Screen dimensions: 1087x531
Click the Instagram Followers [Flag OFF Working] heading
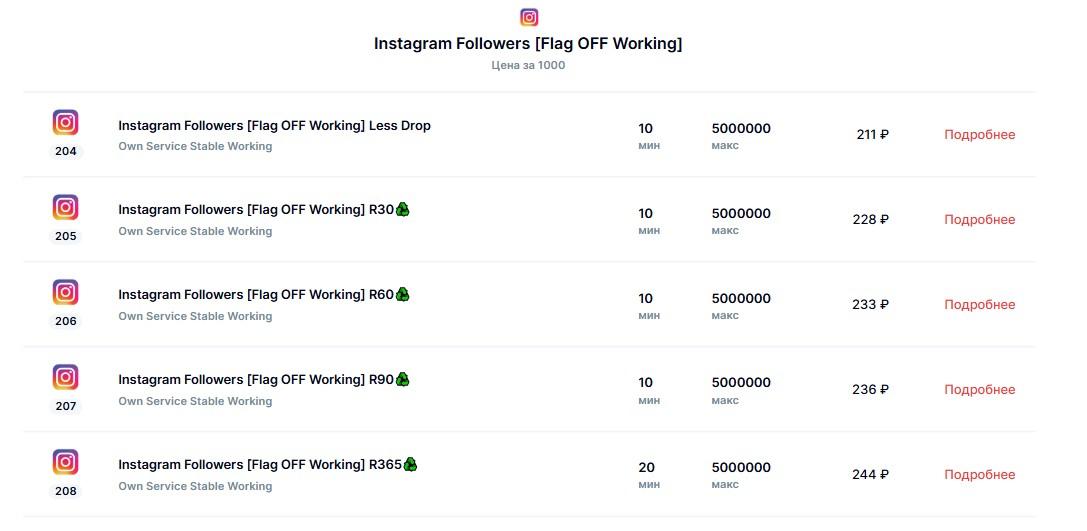[528, 44]
